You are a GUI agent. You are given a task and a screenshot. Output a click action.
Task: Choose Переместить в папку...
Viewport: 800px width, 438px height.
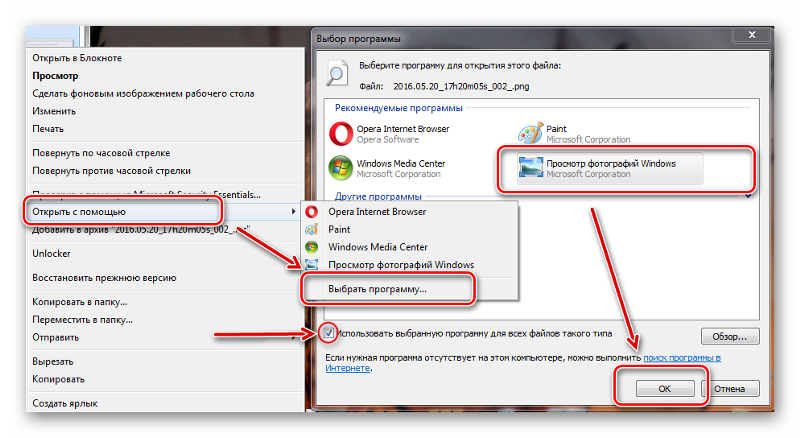(83, 320)
